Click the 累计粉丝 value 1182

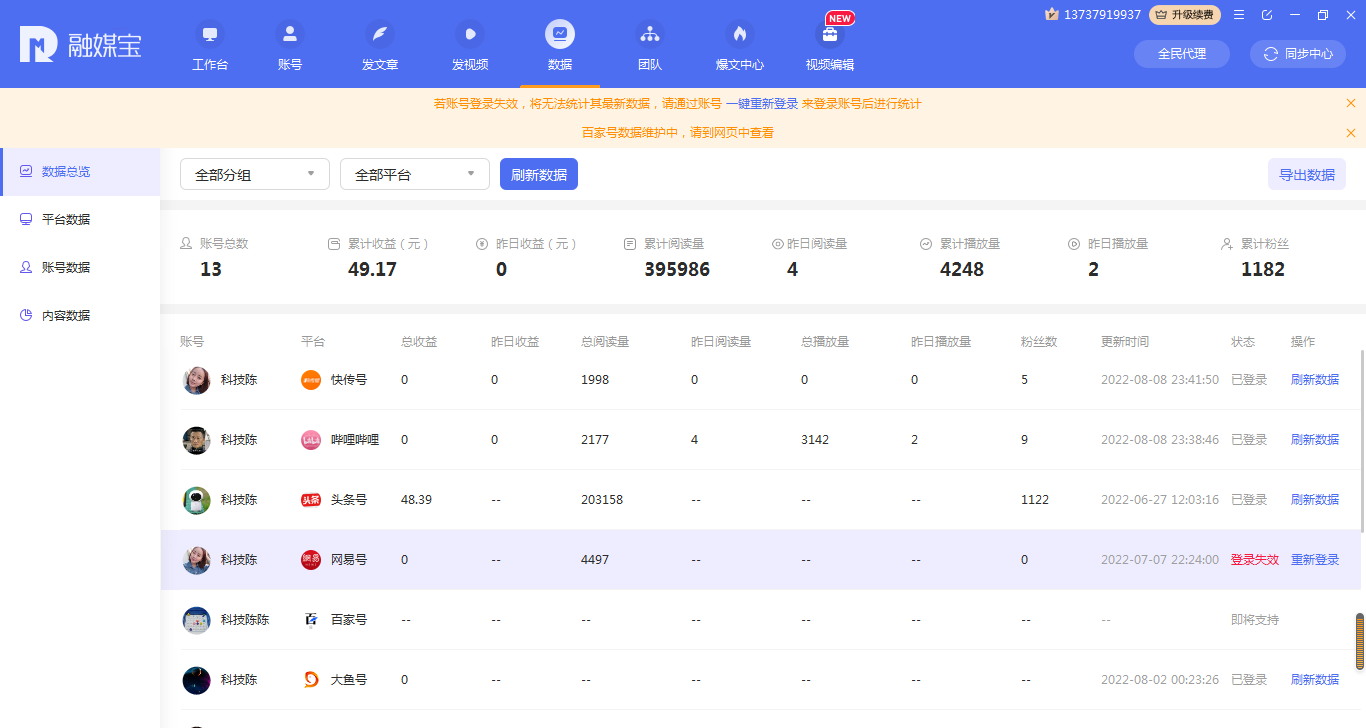1263,270
